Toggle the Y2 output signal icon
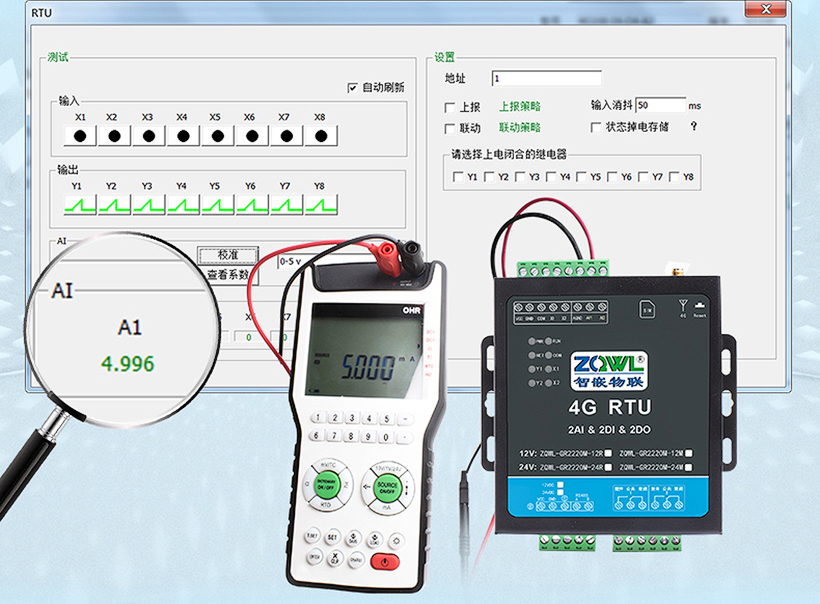This screenshot has height=604, width=820. (x=114, y=205)
